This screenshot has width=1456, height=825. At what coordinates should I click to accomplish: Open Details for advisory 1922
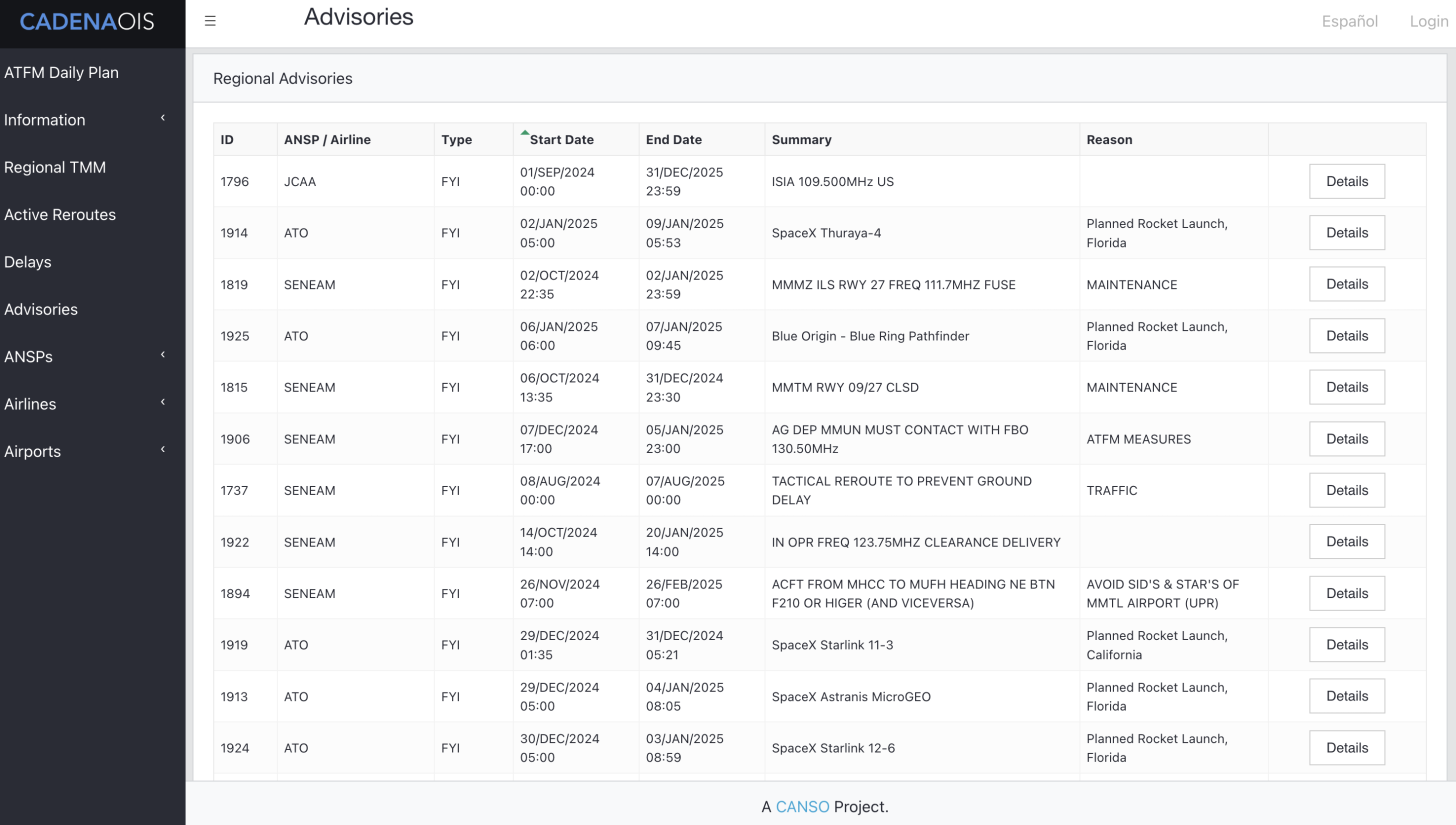[x=1347, y=542]
